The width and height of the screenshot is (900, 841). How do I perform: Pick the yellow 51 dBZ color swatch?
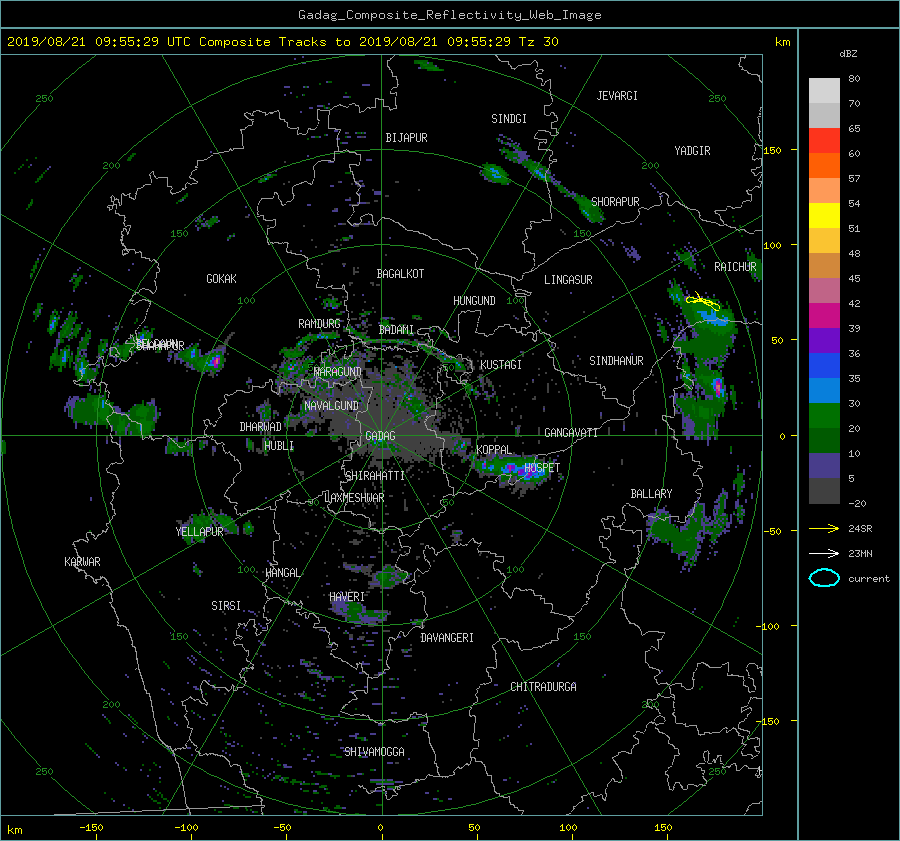(x=824, y=216)
